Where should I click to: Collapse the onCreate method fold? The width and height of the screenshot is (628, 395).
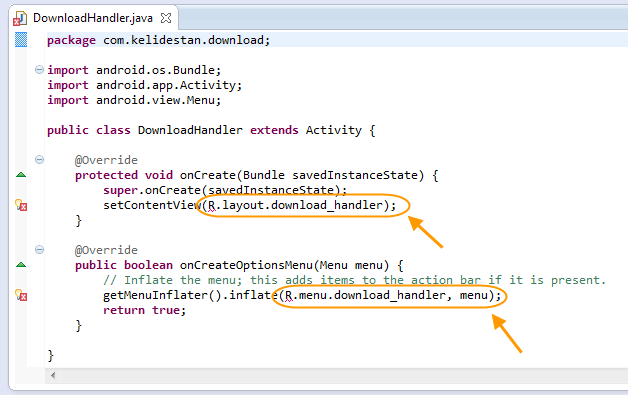pyautogui.click(x=39, y=159)
